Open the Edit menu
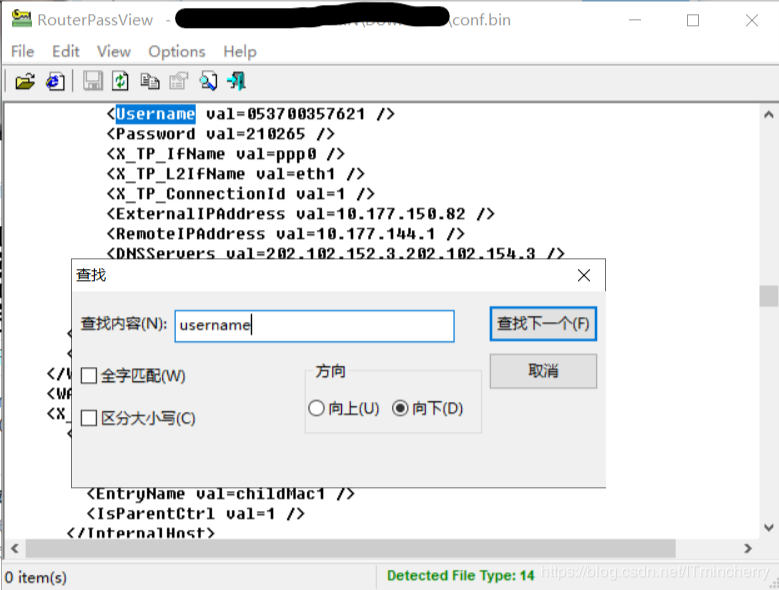779x590 pixels. tap(66, 52)
